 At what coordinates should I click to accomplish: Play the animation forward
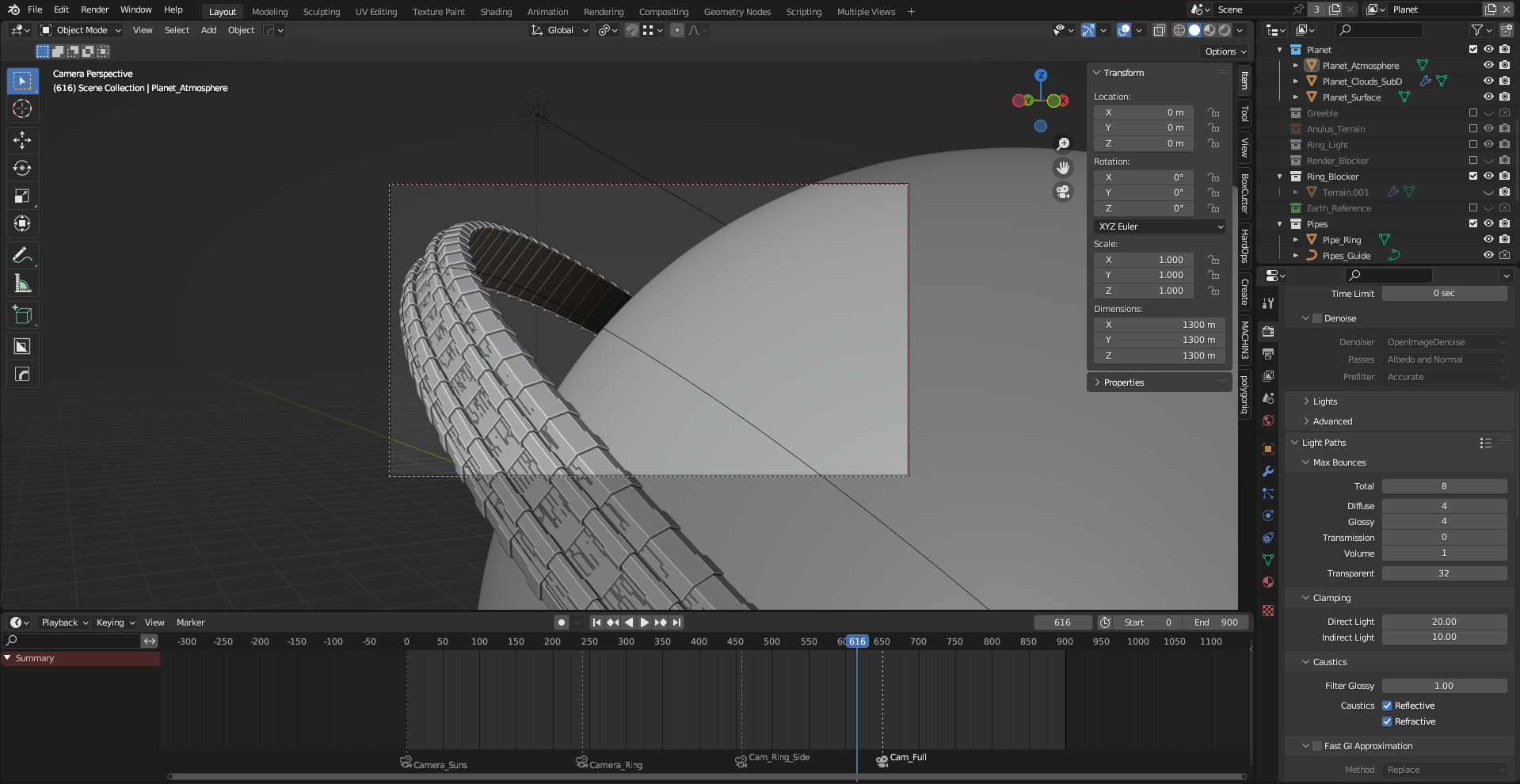point(645,622)
